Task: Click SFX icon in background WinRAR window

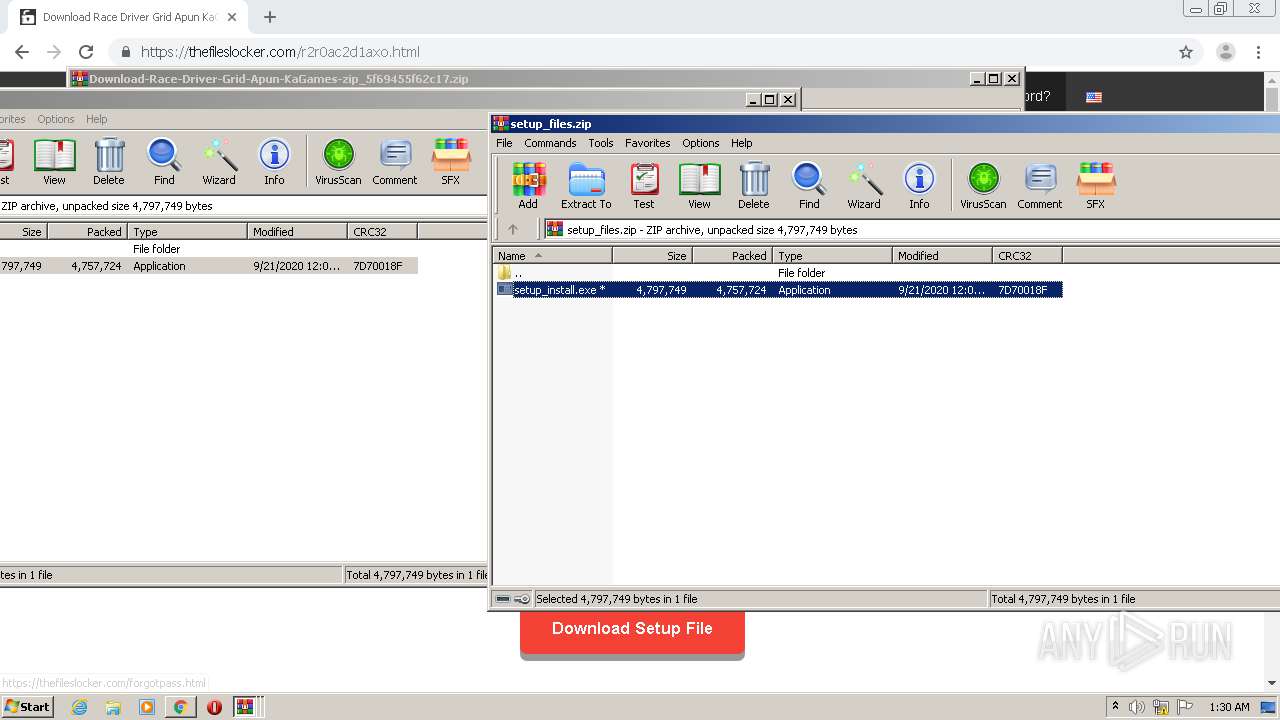Action: point(451,162)
